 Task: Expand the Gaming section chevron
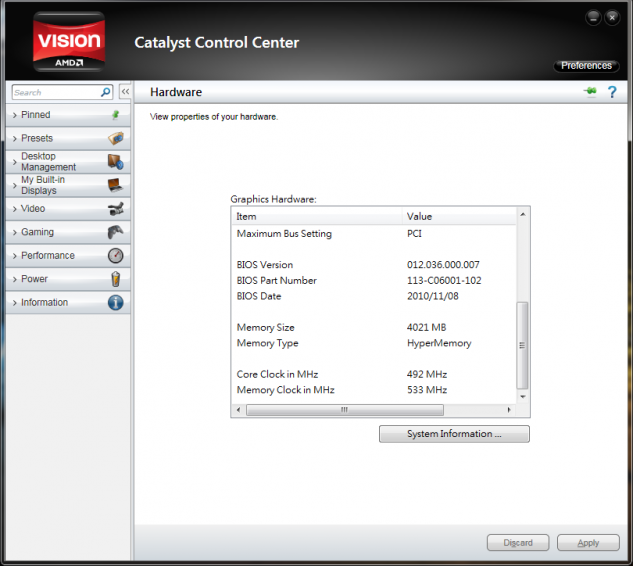tap(15, 233)
